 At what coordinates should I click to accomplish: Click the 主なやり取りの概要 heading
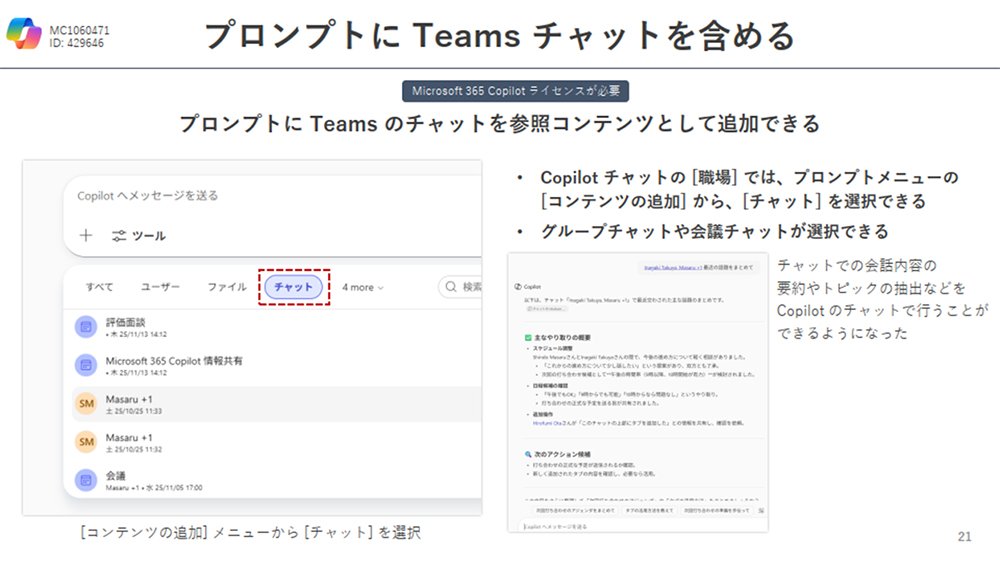(x=562, y=337)
